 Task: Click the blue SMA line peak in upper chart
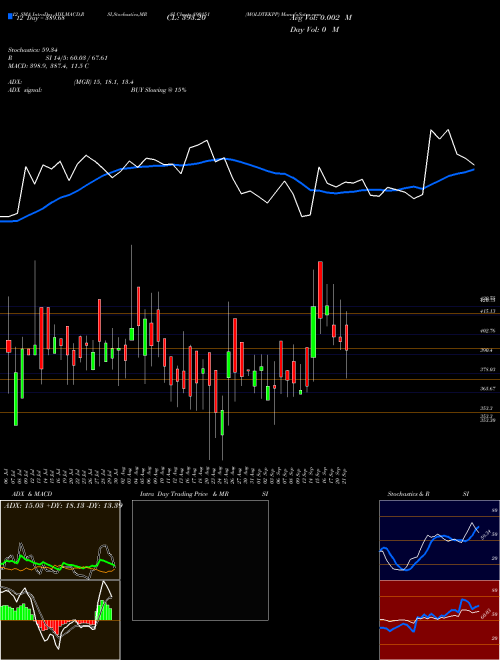pos(224,159)
